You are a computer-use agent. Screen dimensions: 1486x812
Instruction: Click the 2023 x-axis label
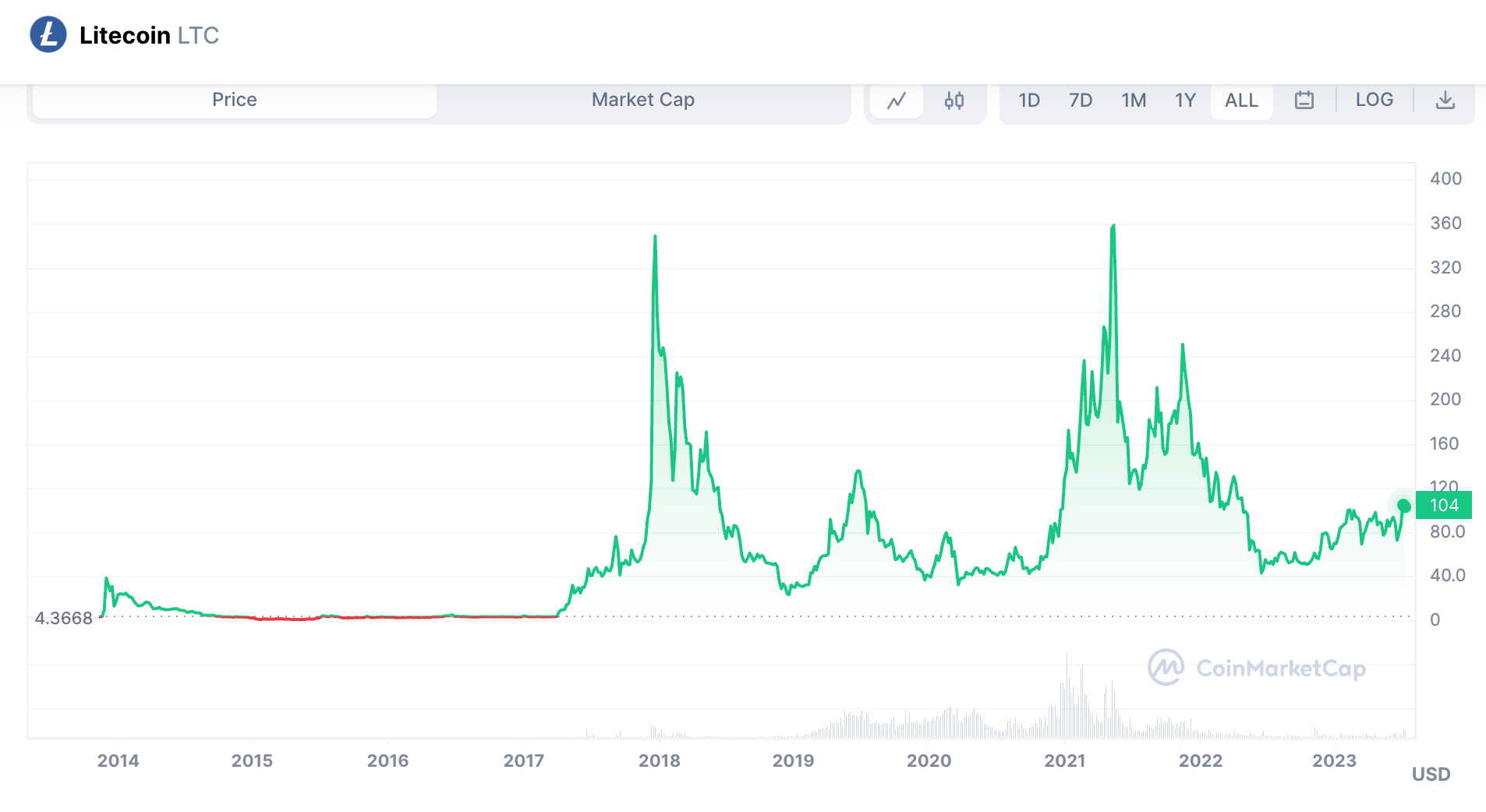(1335, 761)
